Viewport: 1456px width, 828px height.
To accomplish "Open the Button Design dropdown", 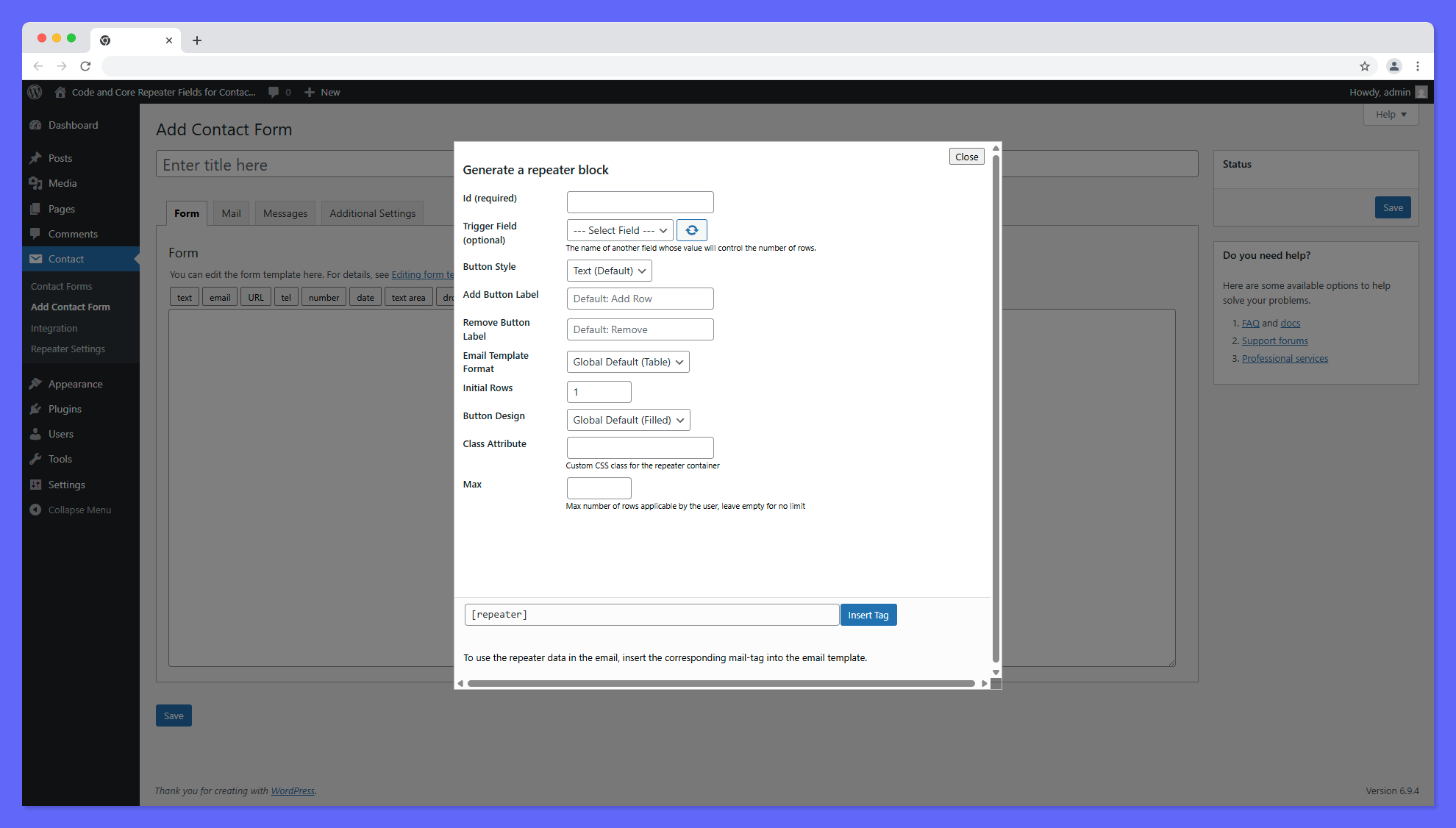I will point(627,419).
